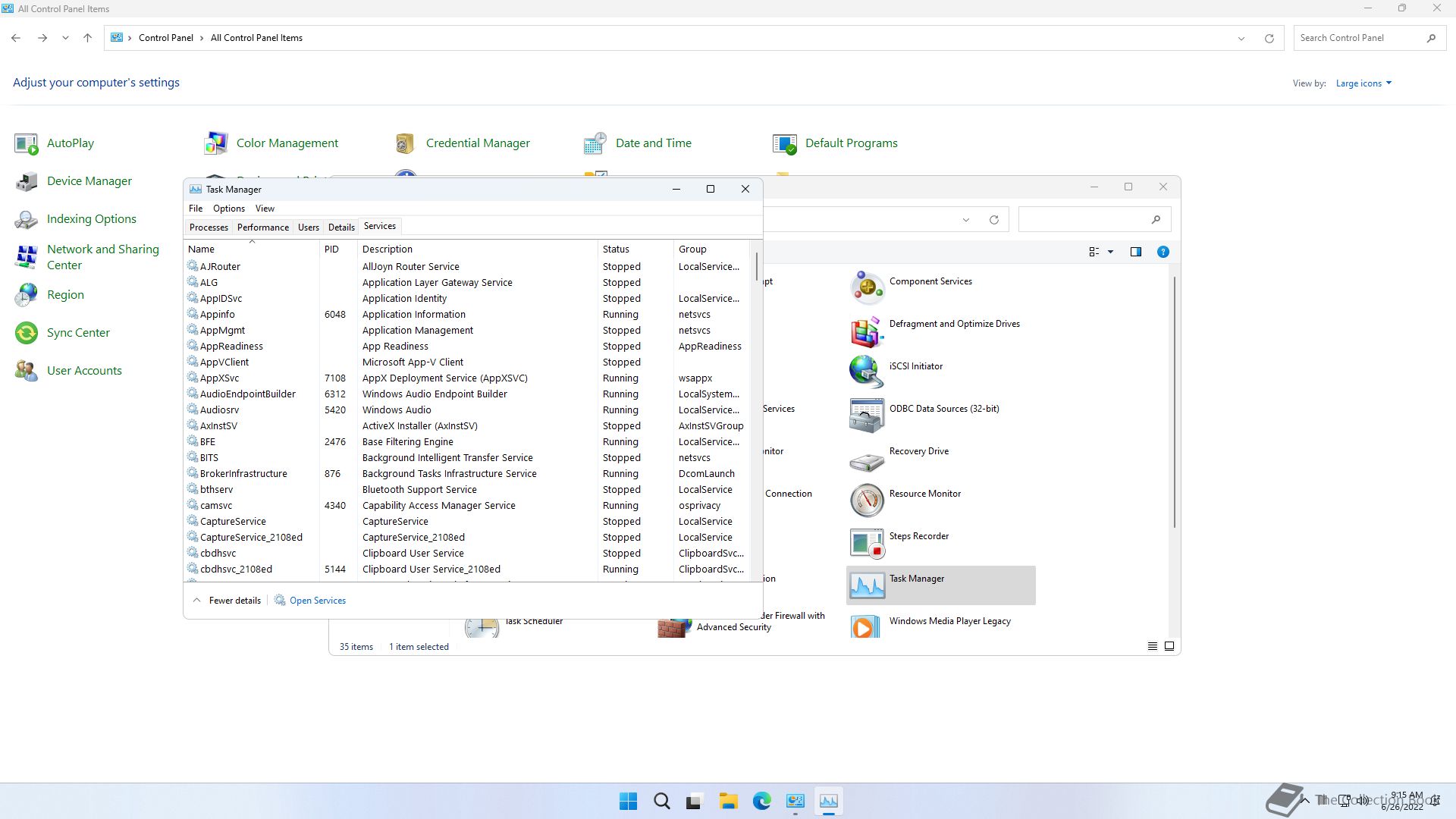The height and width of the screenshot is (819, 1456).
Task: Open View menu in Task Manager
Action: pos(265,209)
